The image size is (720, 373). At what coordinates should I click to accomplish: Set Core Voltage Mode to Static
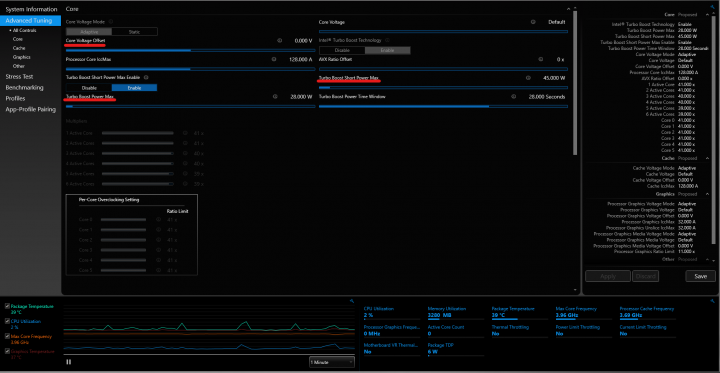click(135, 32)
